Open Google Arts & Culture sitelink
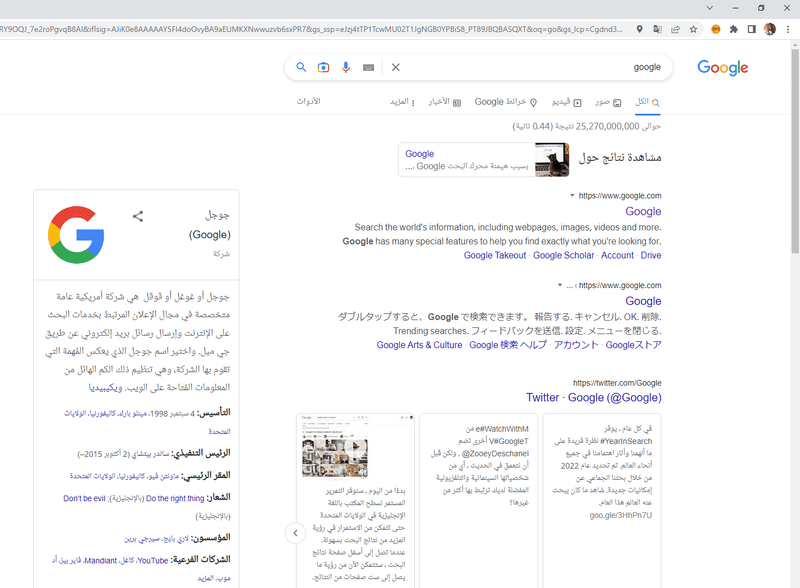 click(x=419, y=345)
